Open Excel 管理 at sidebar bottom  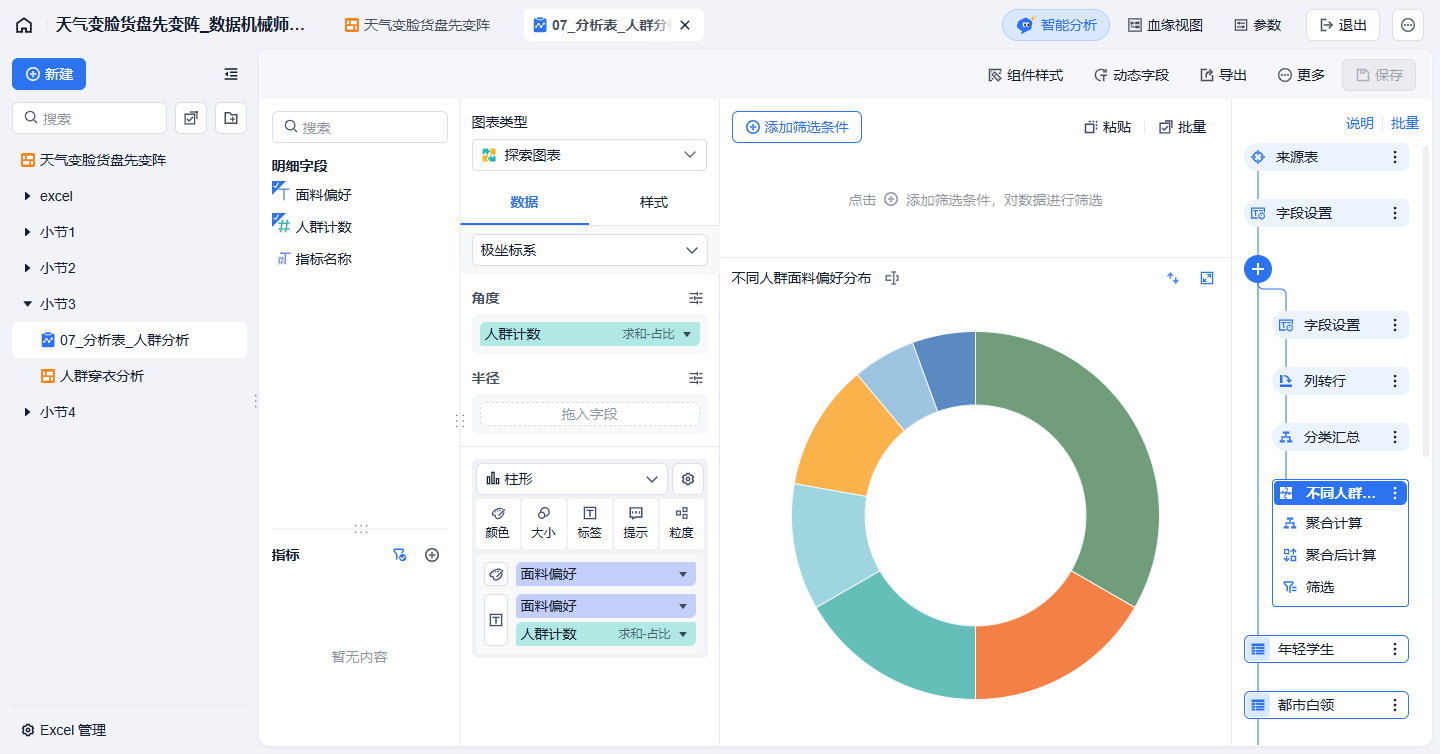click(x=64, y=730)
